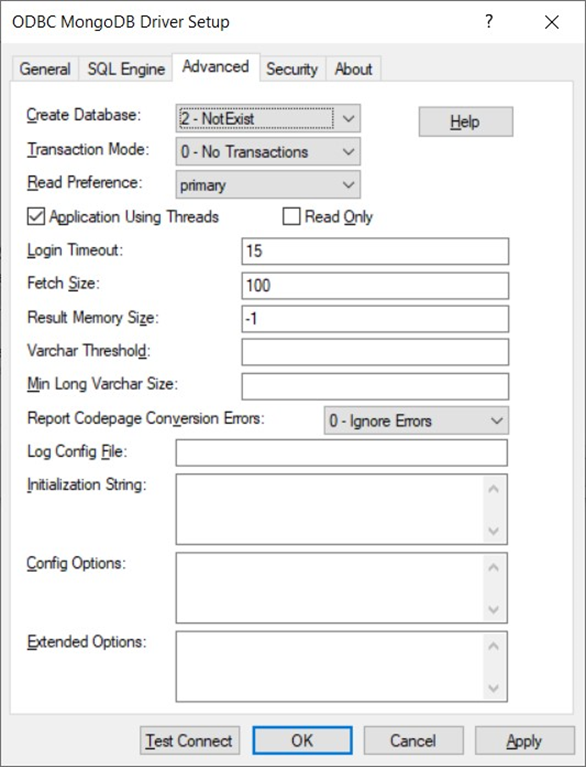This screenshot has height=767, width=586.
Task: Open the Read Preference dropdown
Action: click(x=268, y=185)
